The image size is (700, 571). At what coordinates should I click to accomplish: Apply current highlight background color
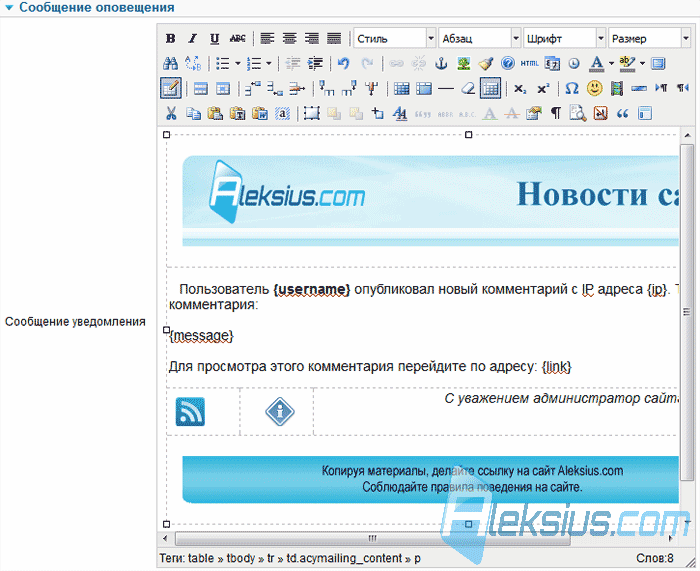[x=627, y=63]
